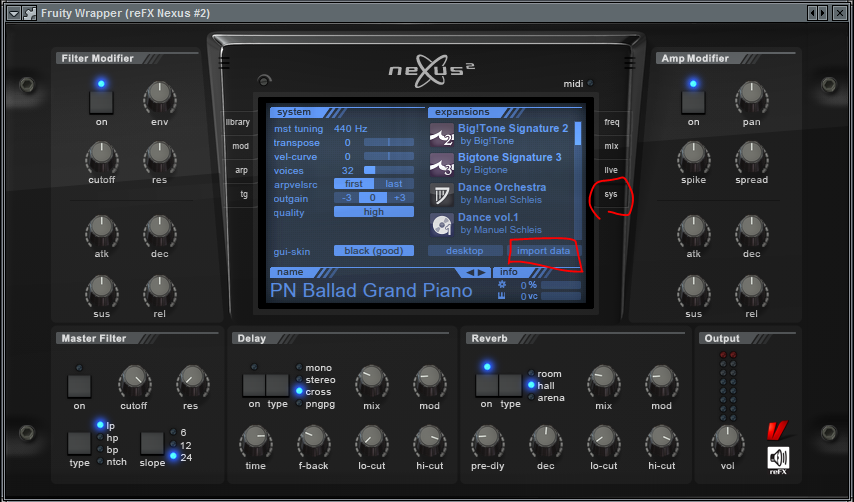Go to the next preset with the right arrow
The height and width of the screenshot is (502, 854).
click(x=481, y=272)
